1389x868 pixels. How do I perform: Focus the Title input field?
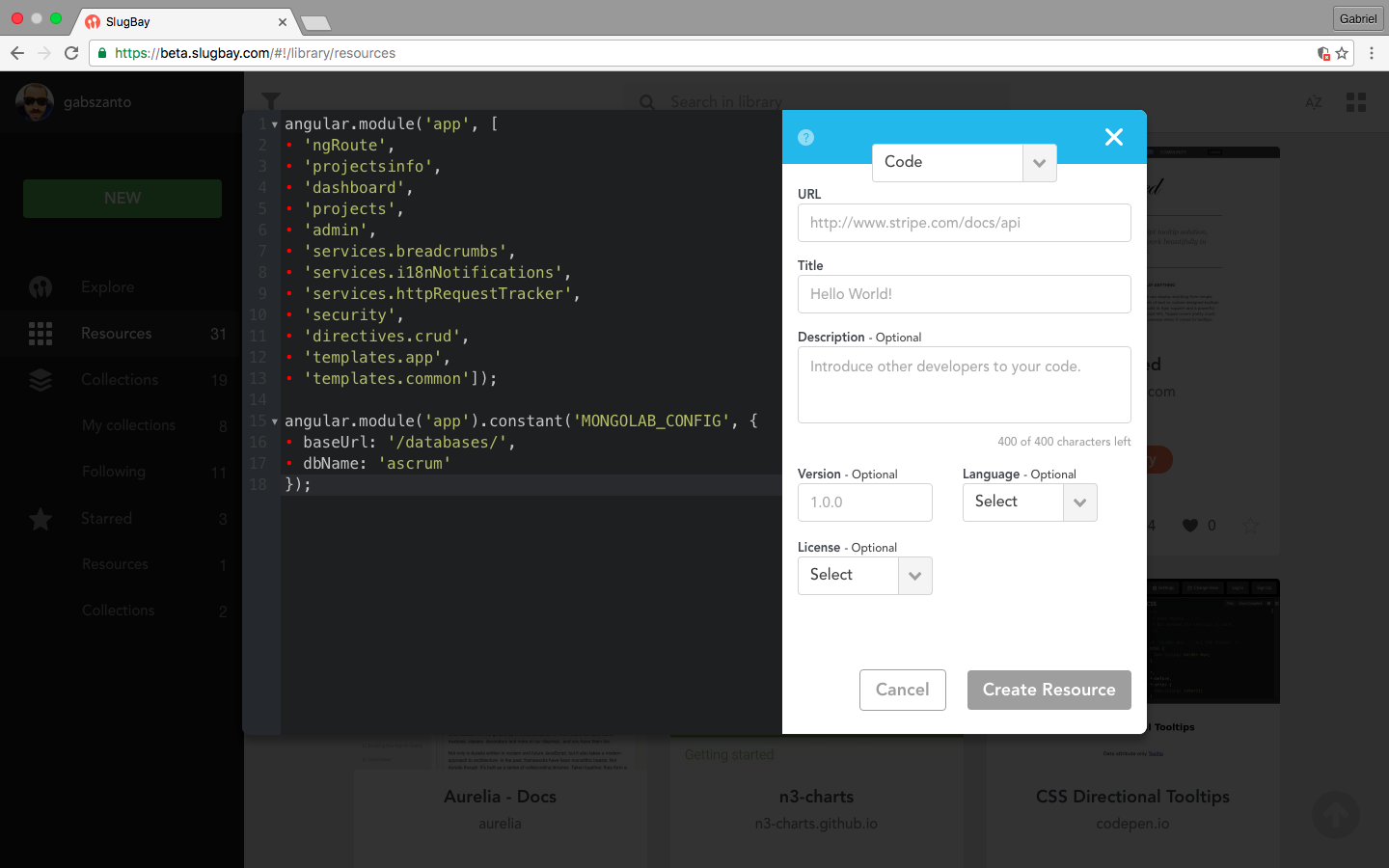point(965,294)
